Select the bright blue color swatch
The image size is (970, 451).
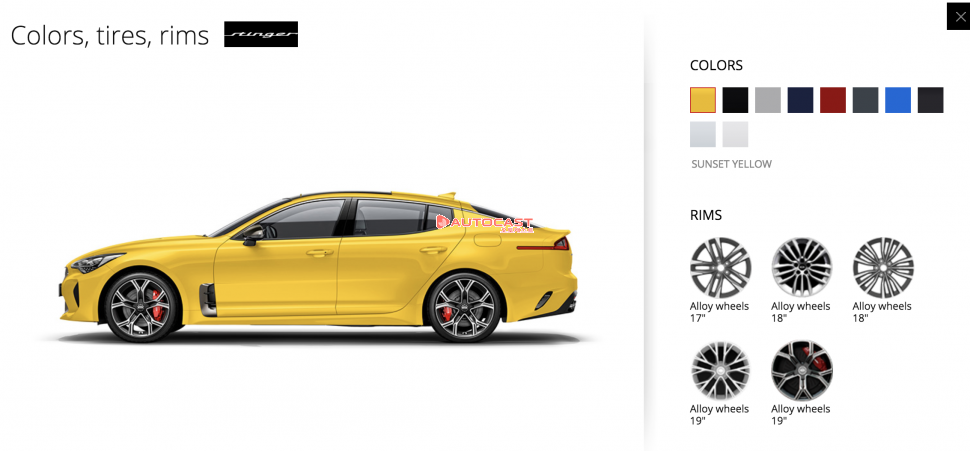pyautogui.click(x=898, y=100)
